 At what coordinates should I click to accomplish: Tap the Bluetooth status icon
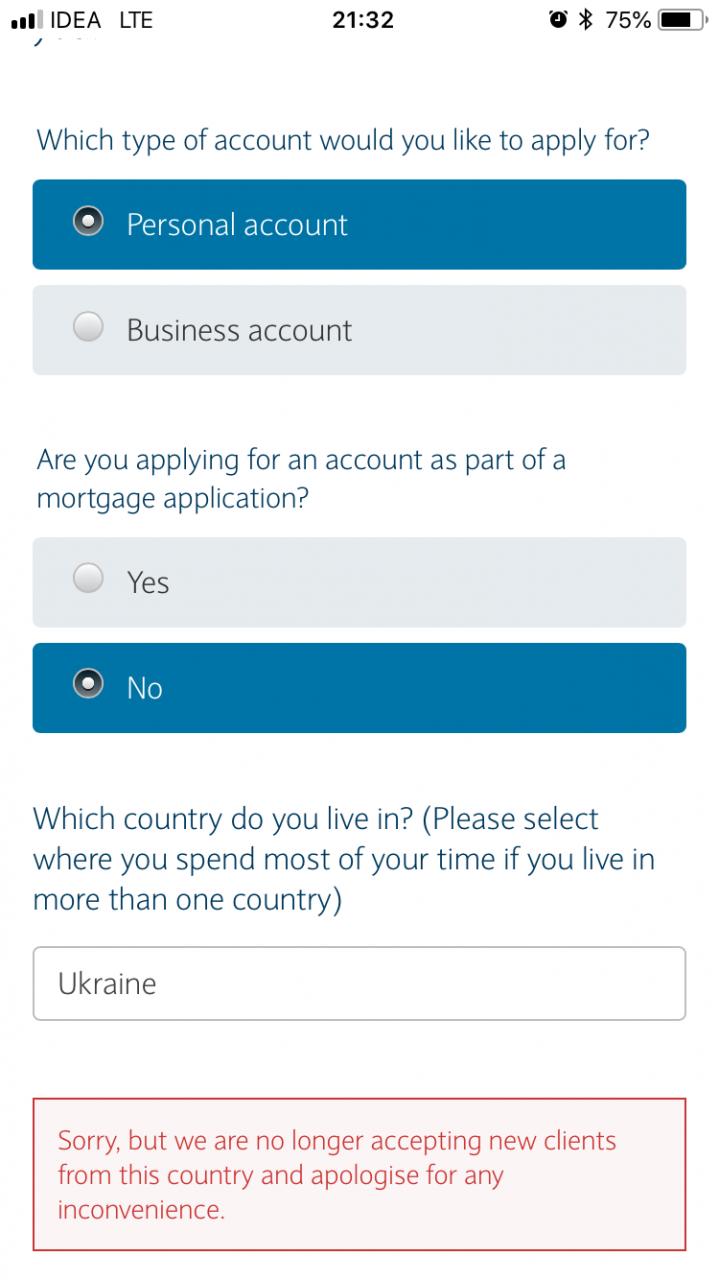click(x=586, y=20)
